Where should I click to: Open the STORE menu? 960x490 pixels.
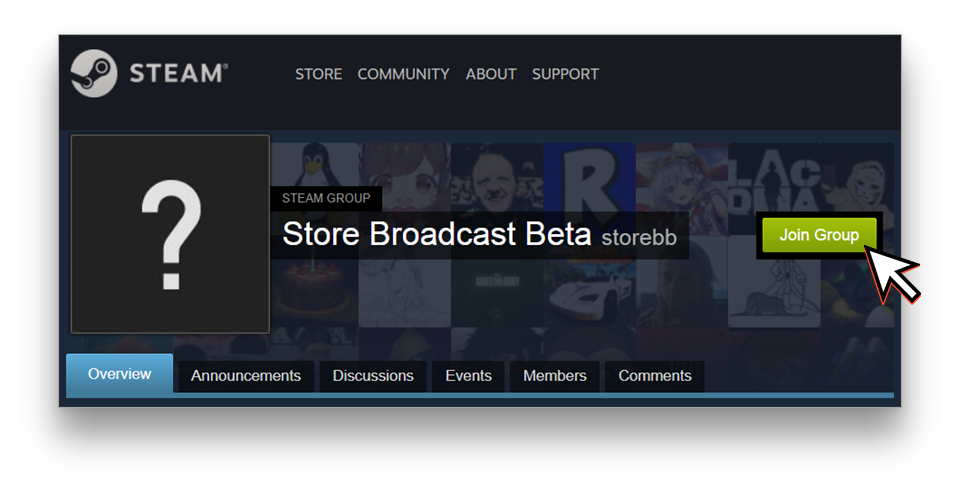click(x=318, y=74)
